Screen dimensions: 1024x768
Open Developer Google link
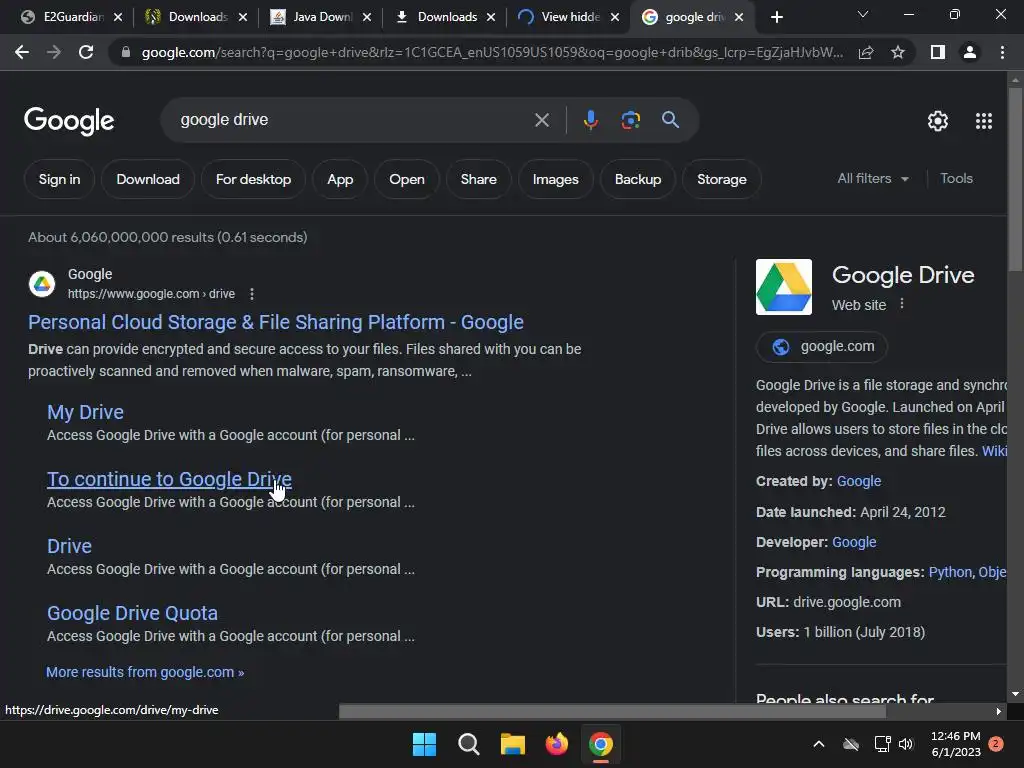(x=854, y=542)
